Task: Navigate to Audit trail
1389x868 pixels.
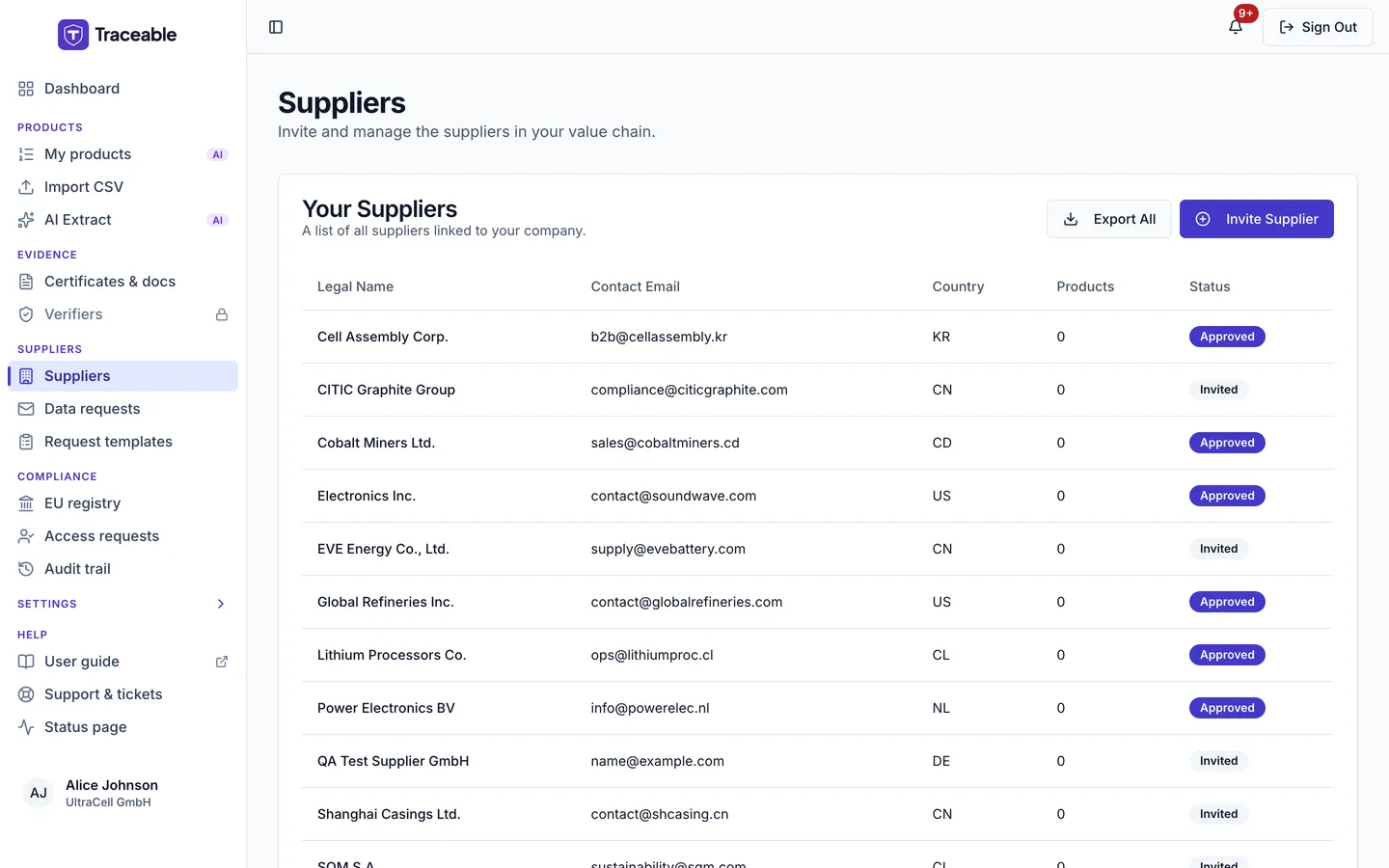Action: (x=123, y=569)
